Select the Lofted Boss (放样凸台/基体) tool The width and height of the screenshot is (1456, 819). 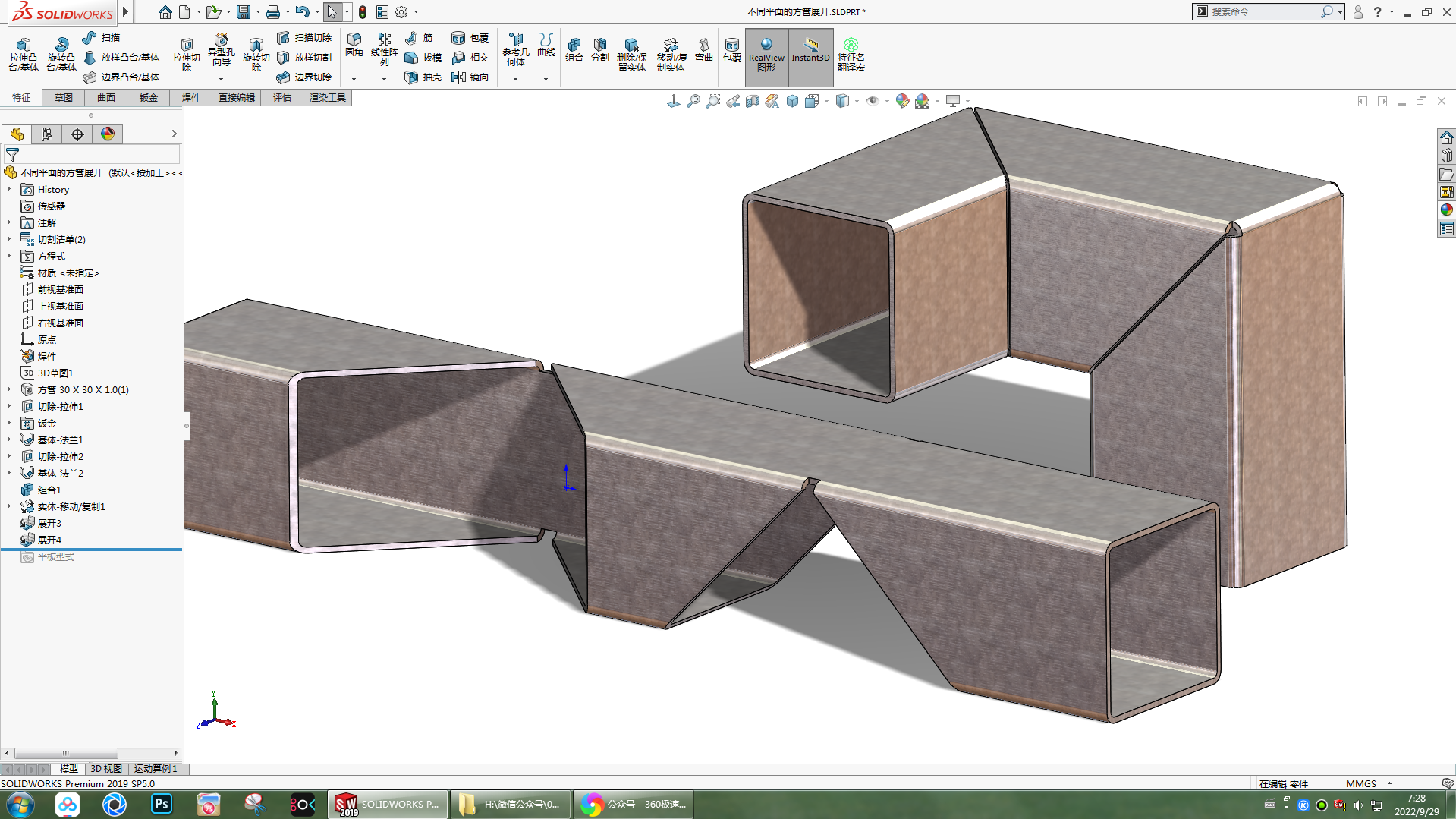coord(121,57)
